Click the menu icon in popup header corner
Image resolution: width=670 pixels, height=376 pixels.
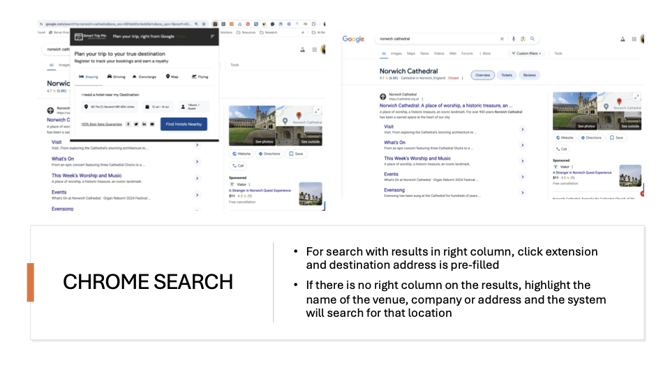pos(212,36)
